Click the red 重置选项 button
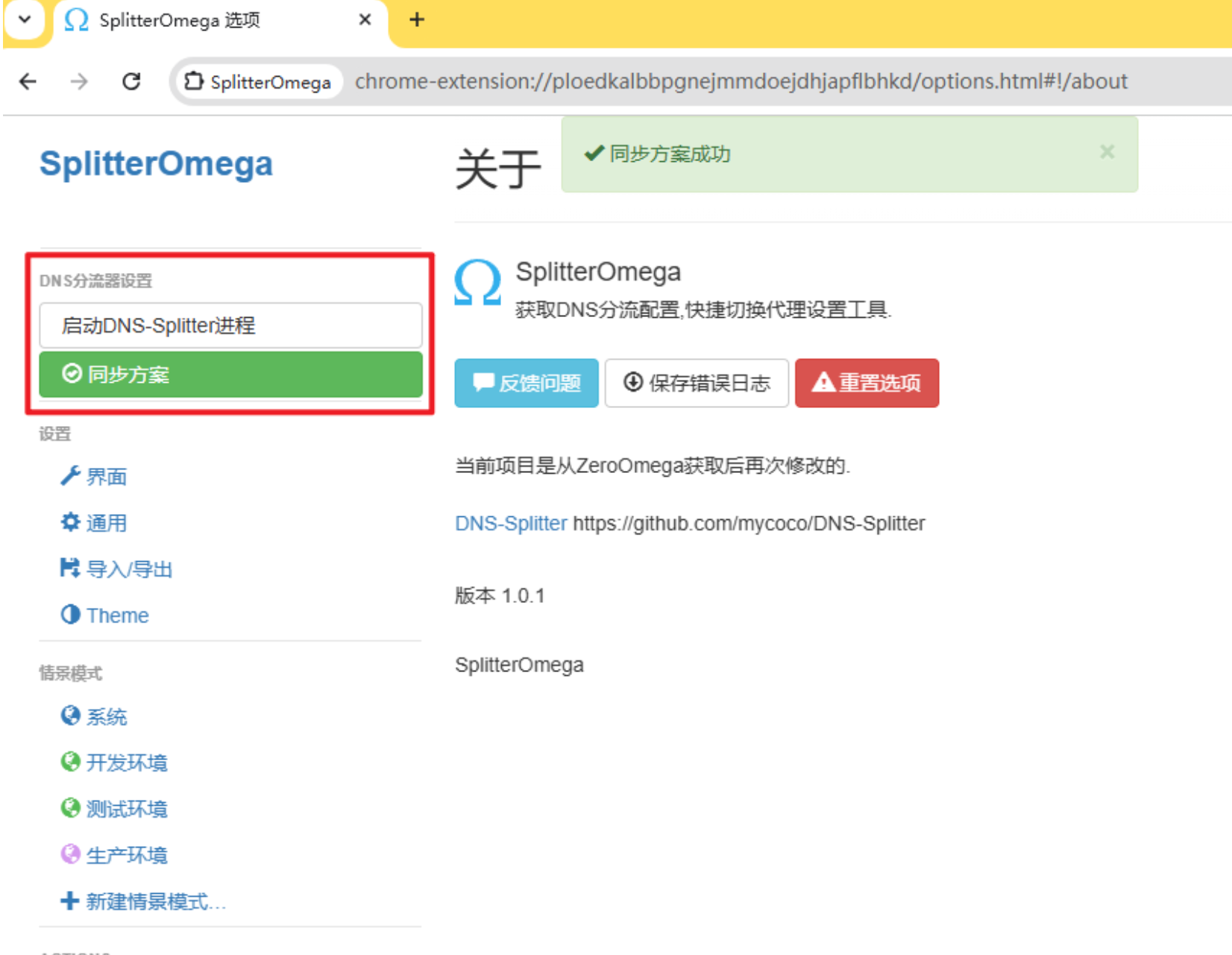The image size is (1232, 955). point(867,383)
